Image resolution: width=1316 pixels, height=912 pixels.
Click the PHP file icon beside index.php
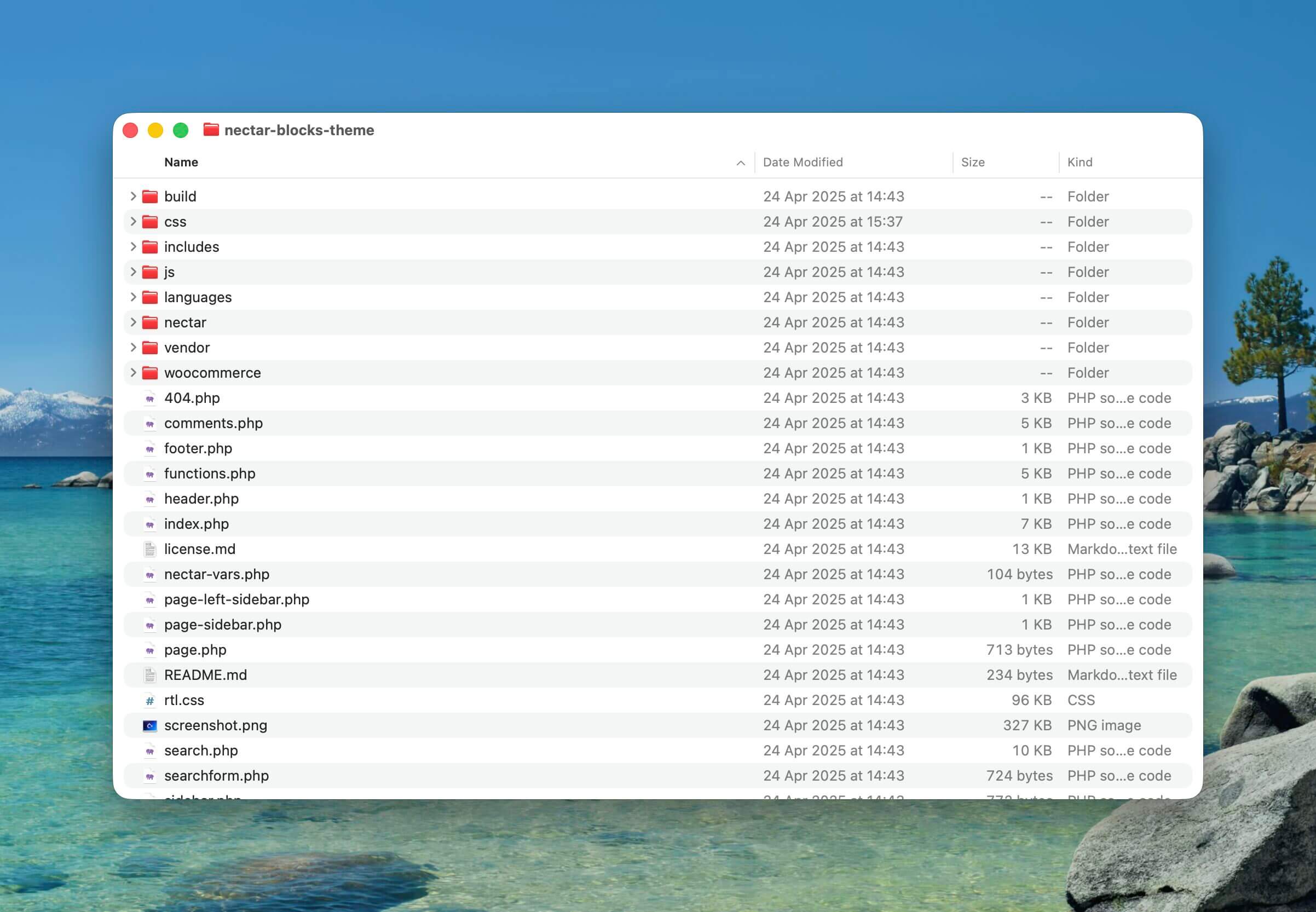pos(149,524)
